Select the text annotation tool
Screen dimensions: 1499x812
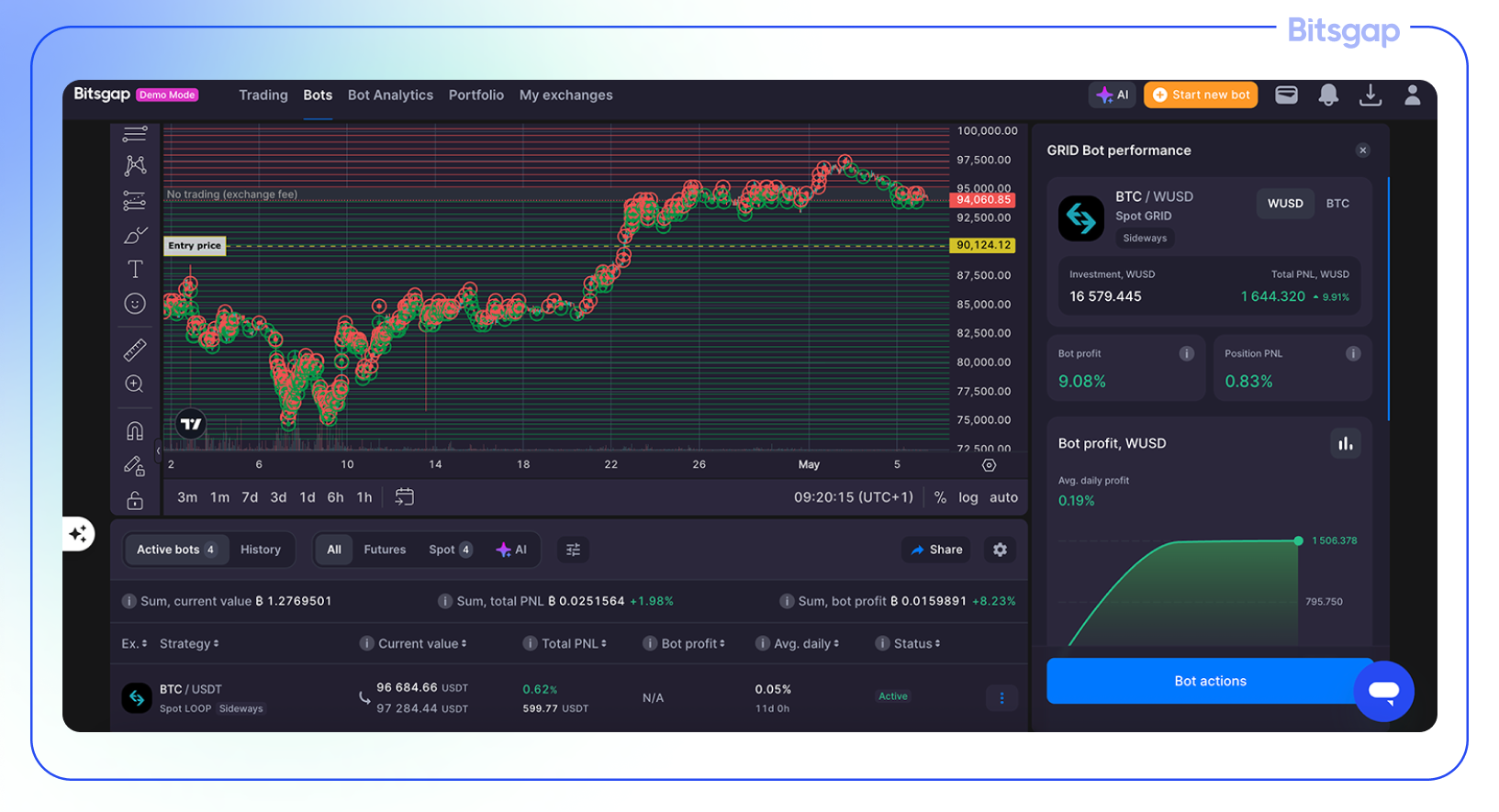point(135,269)
